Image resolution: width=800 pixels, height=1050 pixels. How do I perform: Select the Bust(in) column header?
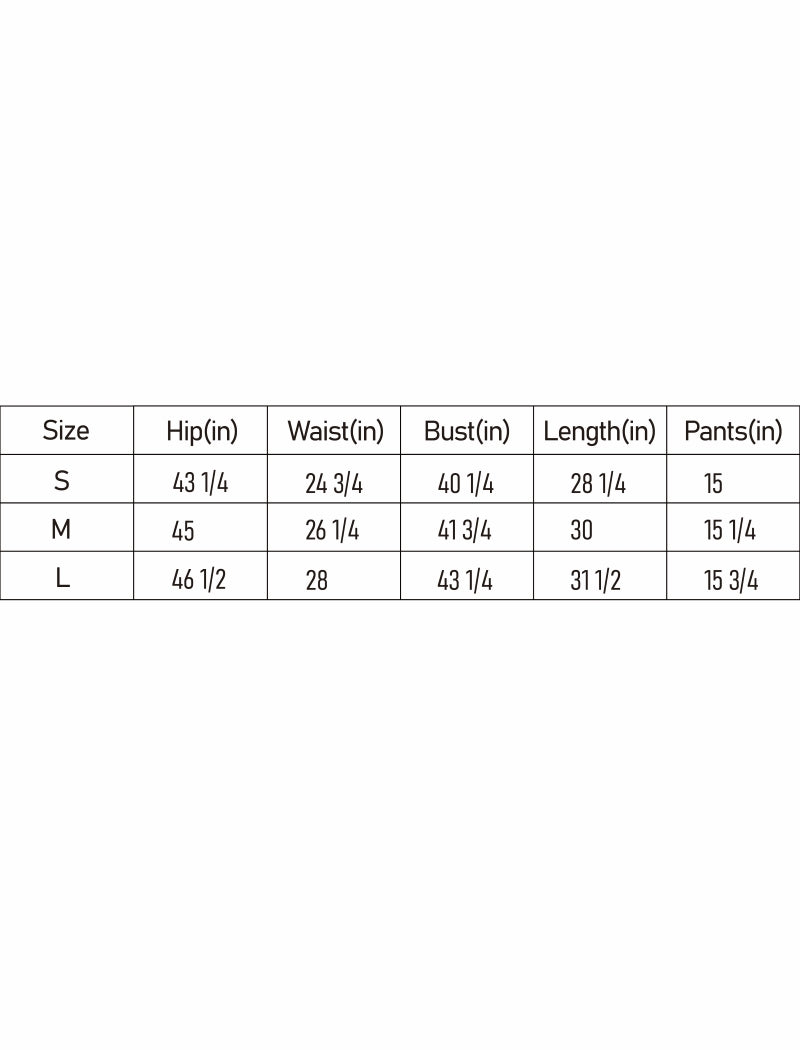click(467, 431)
